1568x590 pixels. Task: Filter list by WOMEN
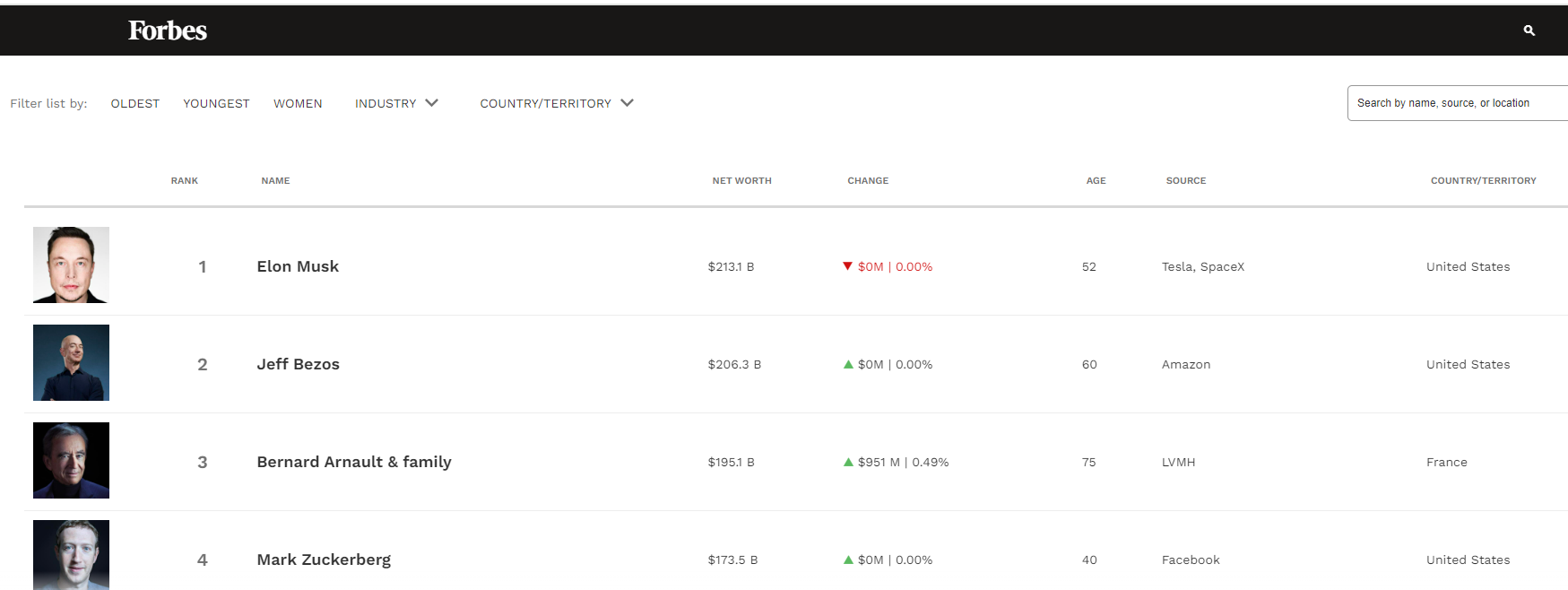298,103
